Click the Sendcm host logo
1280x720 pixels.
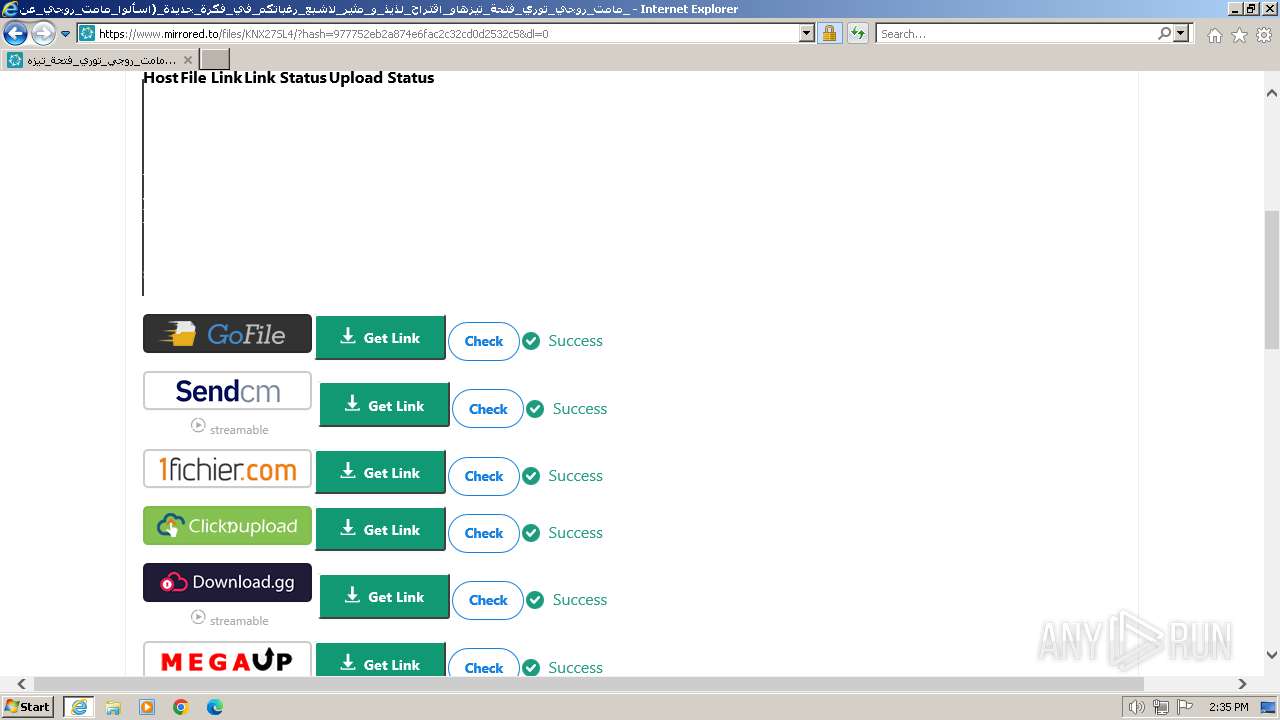coord(227,391)
